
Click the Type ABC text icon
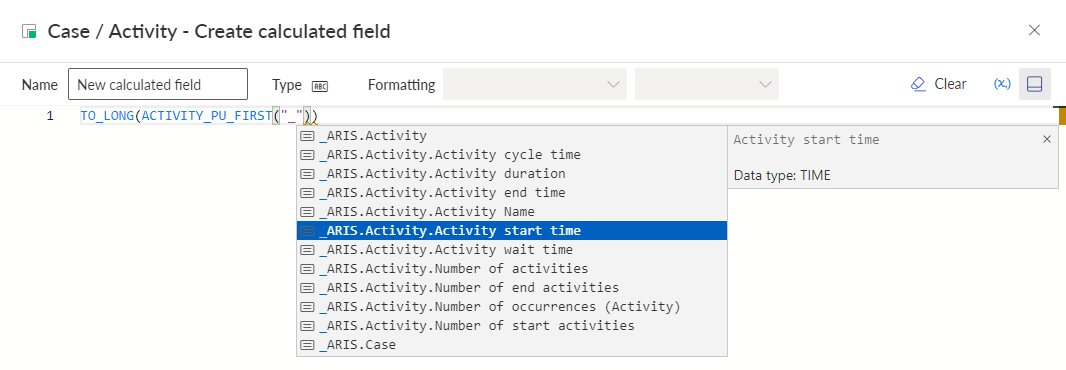(320, 86)
